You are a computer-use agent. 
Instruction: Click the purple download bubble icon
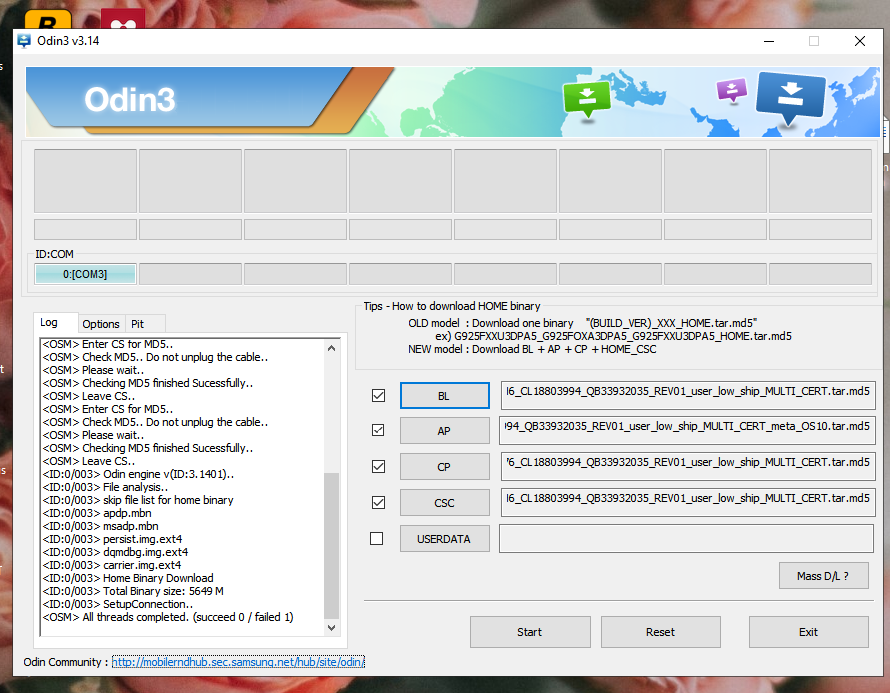(732, 92)
